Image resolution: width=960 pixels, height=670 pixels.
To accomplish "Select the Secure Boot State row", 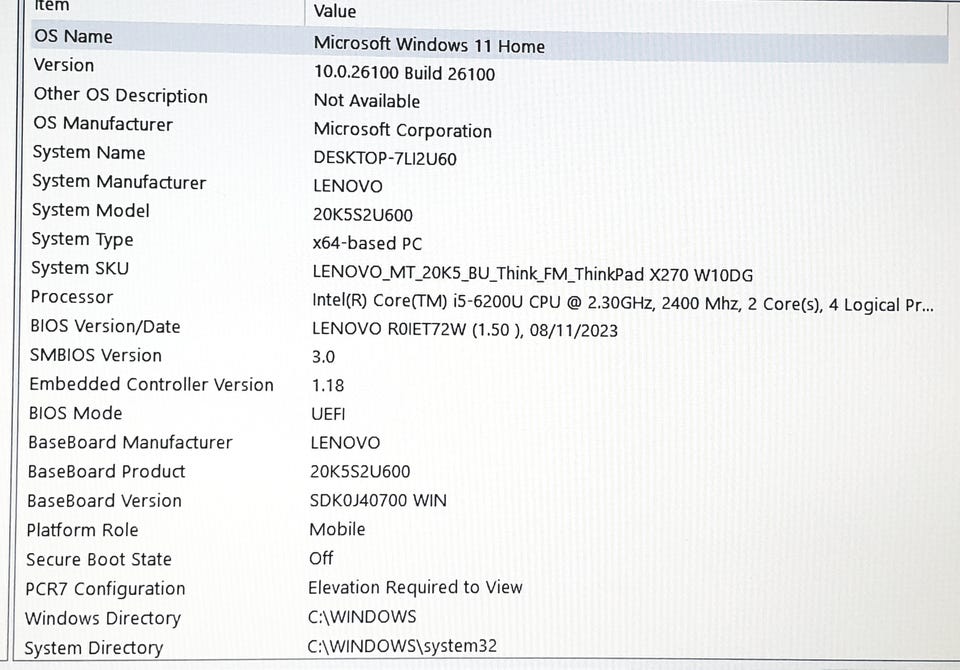I will coord(99,560).
